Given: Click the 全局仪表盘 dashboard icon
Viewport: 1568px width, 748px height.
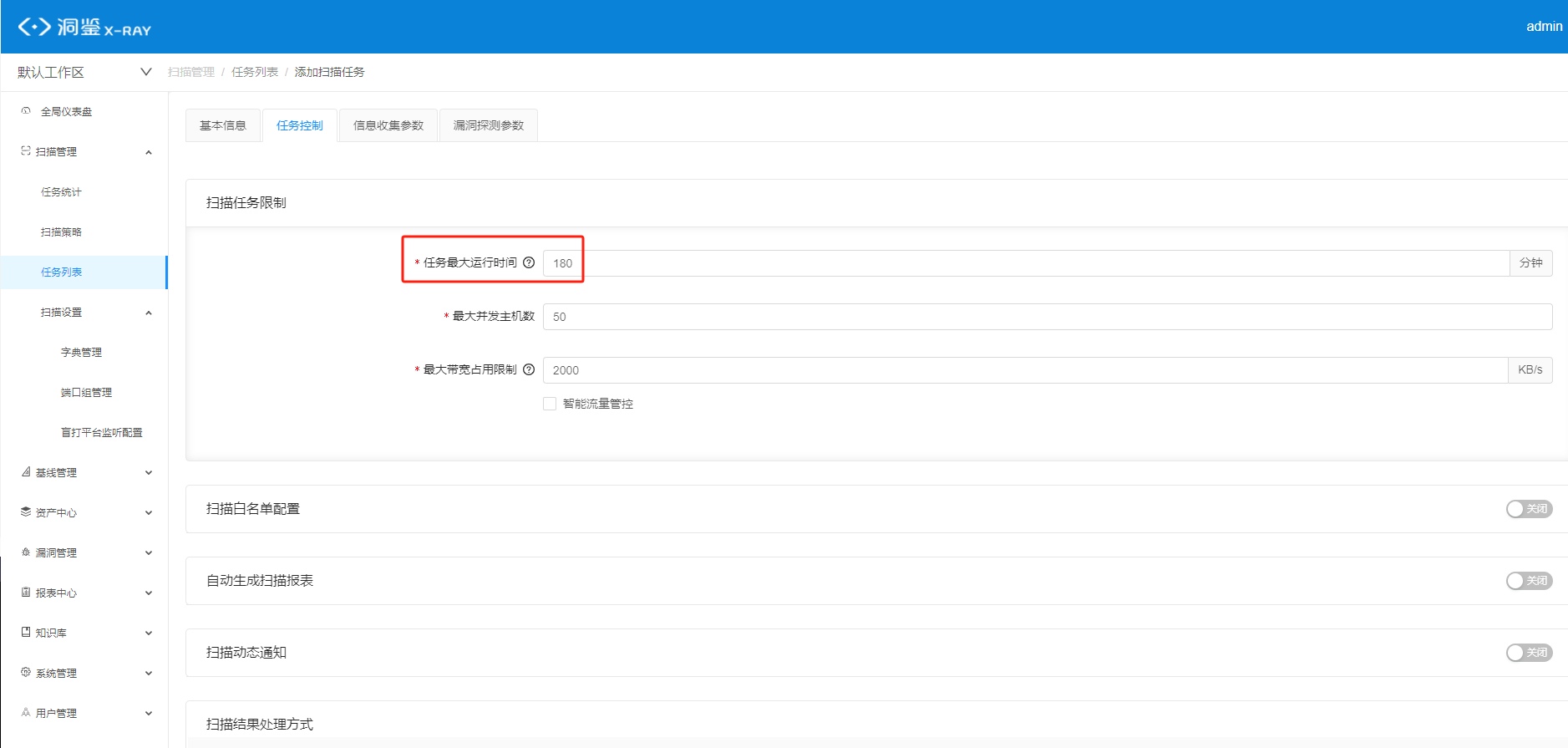Looking at the screenshot, I should pyautogui.click(x=26, y=111).
